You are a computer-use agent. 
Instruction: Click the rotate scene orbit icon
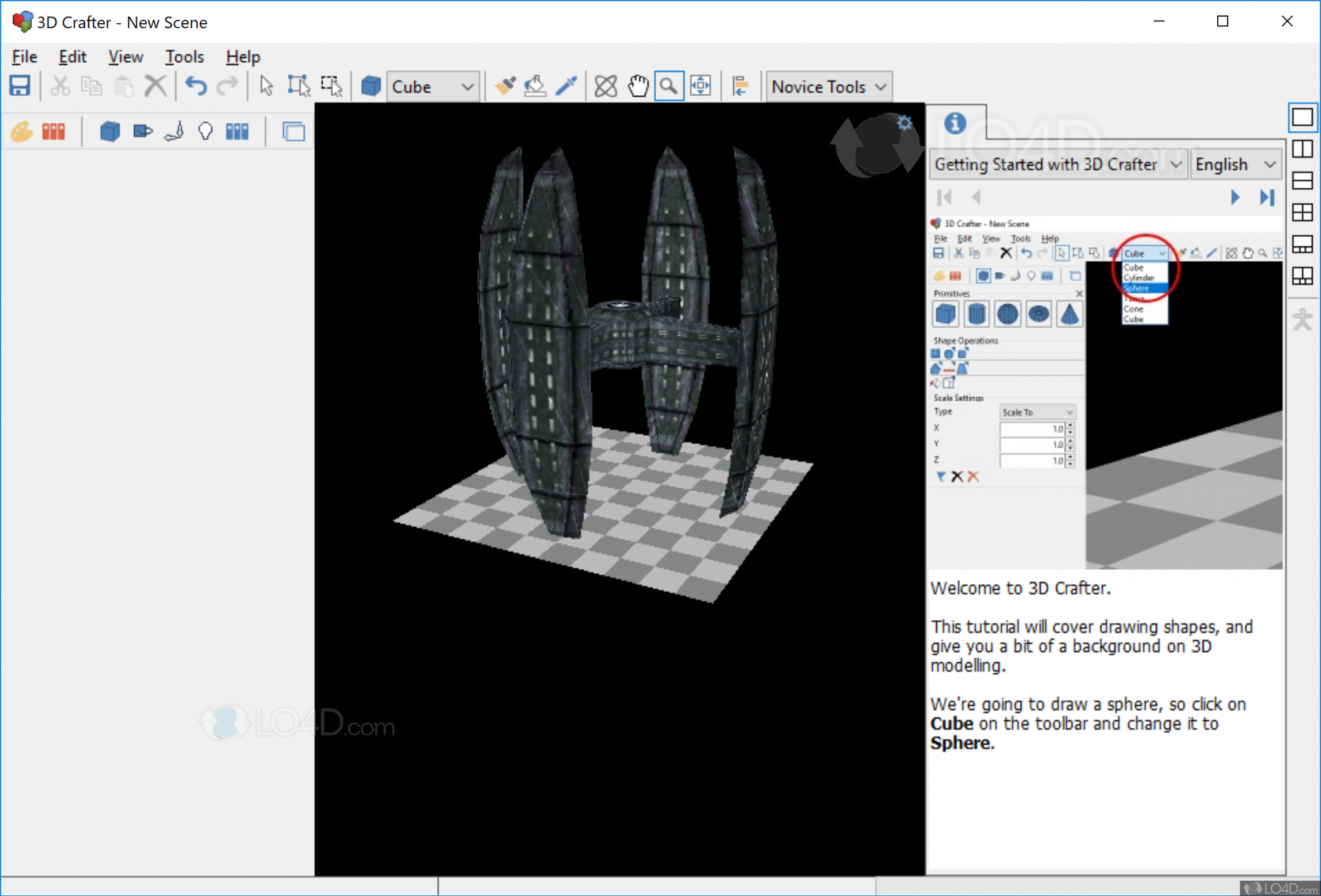click(605, 85)
